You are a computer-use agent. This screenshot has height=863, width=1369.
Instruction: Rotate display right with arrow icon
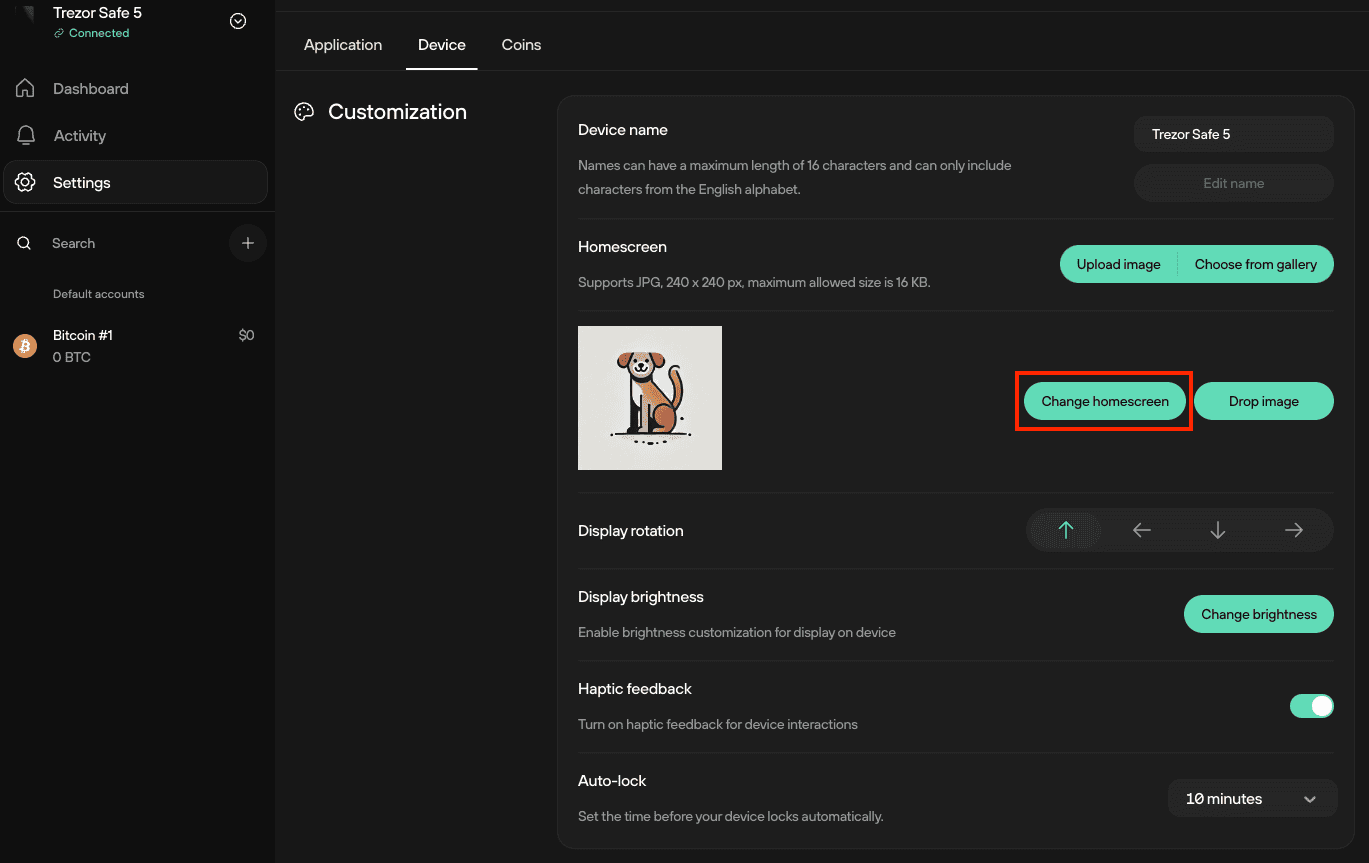(1293, 530)
